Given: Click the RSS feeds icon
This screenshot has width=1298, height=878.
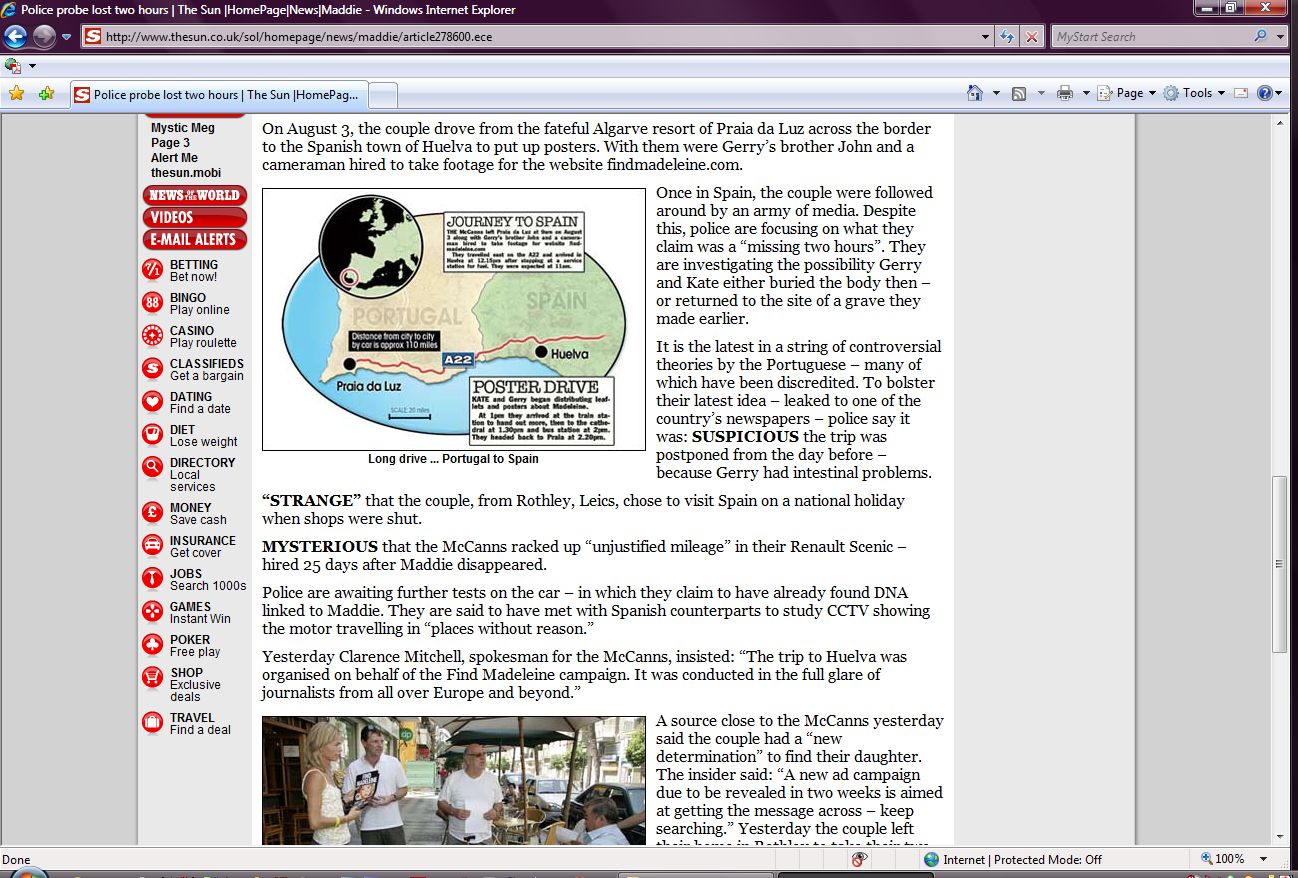Looking at the screenshot, I should pos(1019,93).
